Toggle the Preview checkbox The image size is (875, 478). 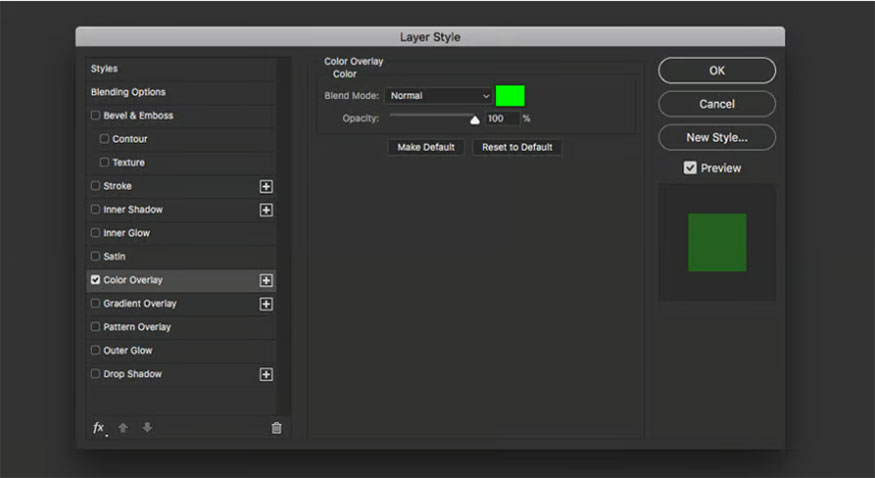click(690, 168)
